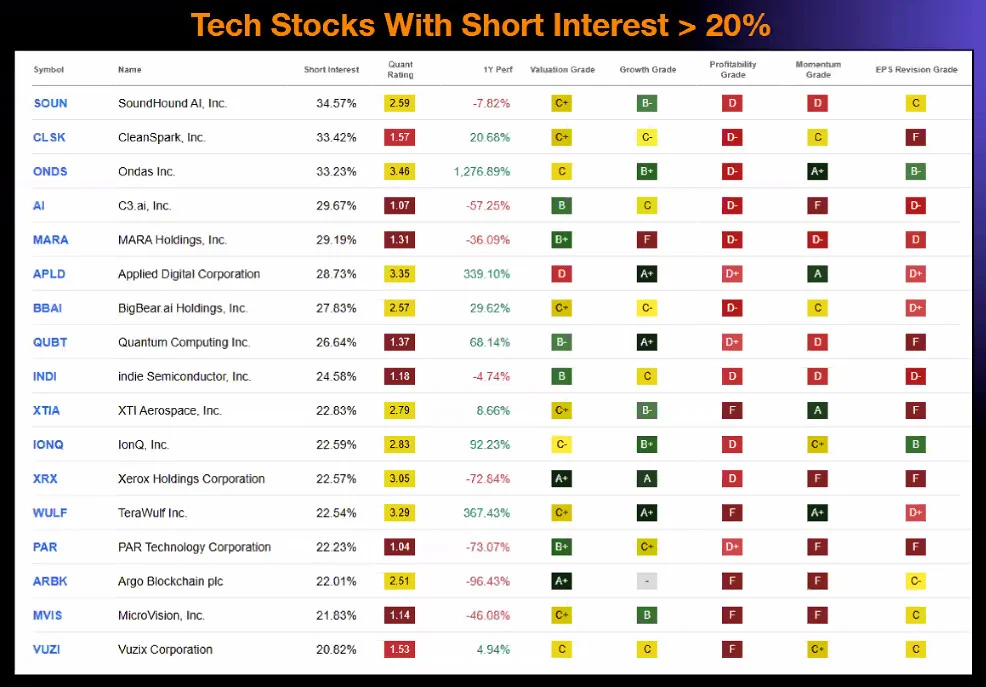Click the Quantum Computing Inc. name
The height and width of the screenshot is (687, 986).
(184, 343)
